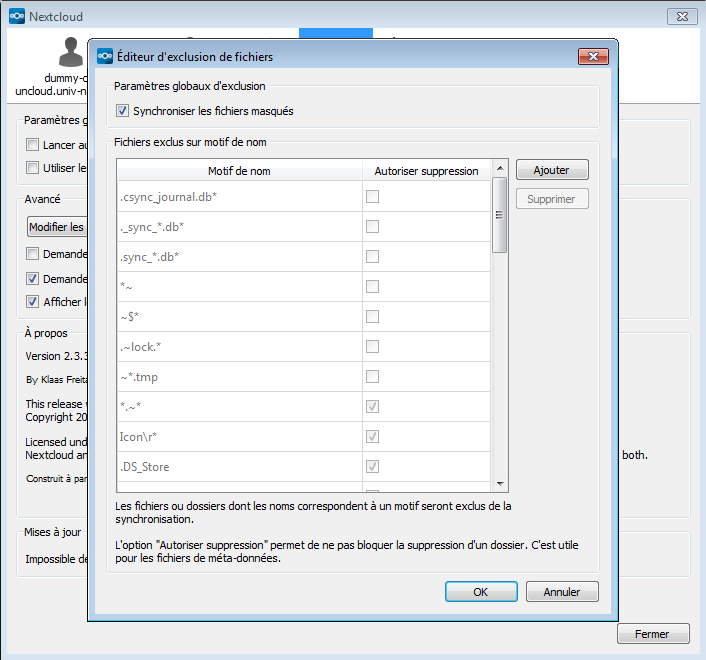Sort by Motif de nom column header
Viewport: 706px width, 660px height.
point(239,171)
